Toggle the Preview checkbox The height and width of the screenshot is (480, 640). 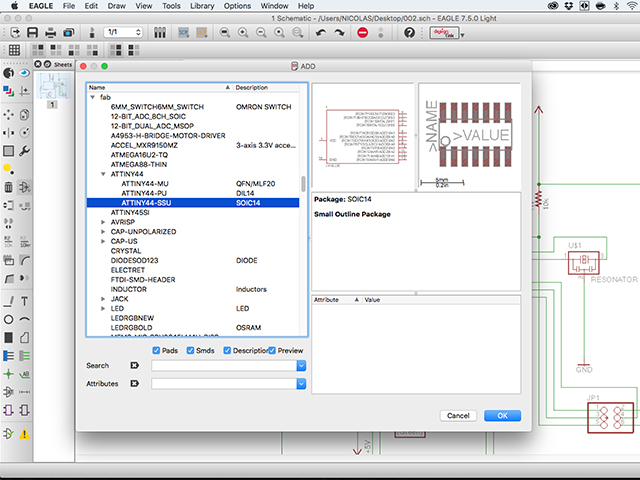click(272, 351)
